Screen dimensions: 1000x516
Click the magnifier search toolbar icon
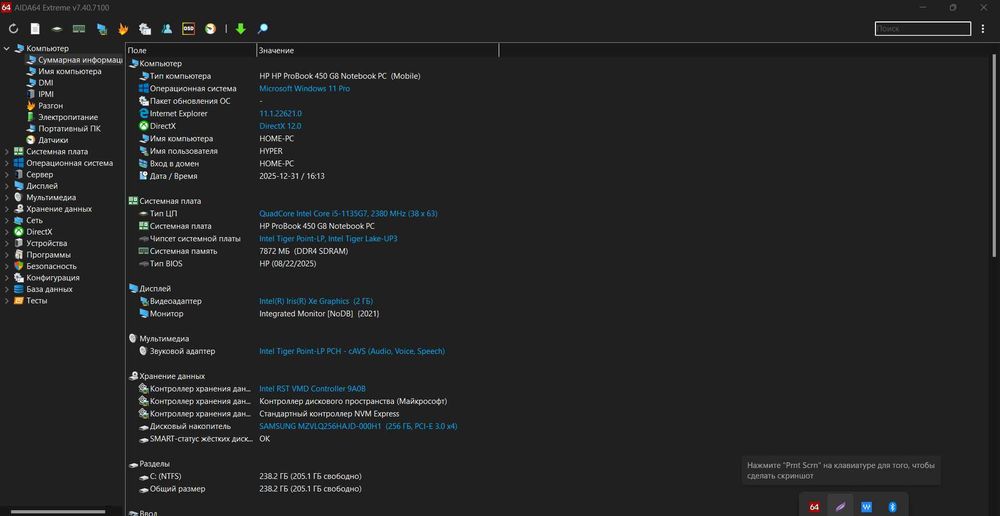[262, 29]
